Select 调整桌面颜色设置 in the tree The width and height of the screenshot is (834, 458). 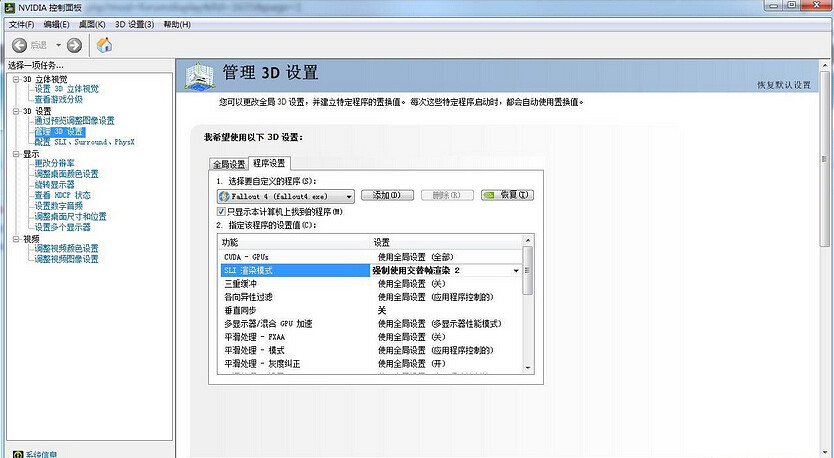tap(66, 174)
